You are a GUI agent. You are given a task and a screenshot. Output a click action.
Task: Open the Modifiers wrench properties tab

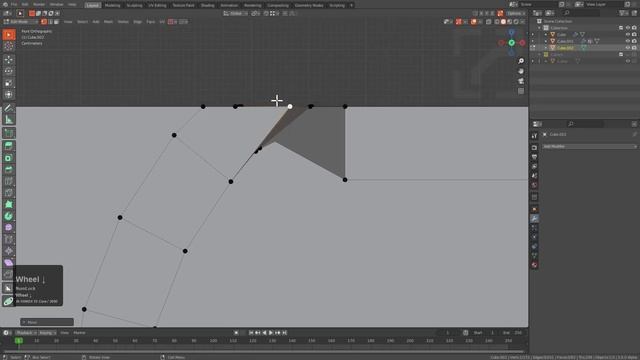tap(534, 219)
